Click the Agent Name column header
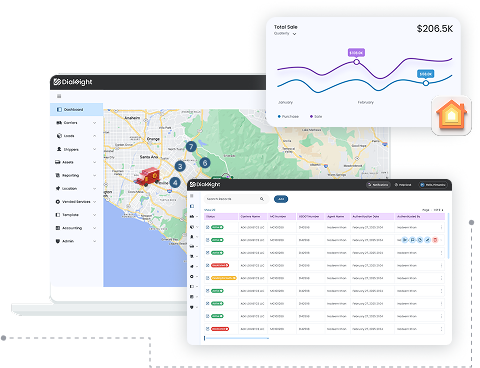The width and height of the screenshot is (480, 368). click(x=338, y=217)
